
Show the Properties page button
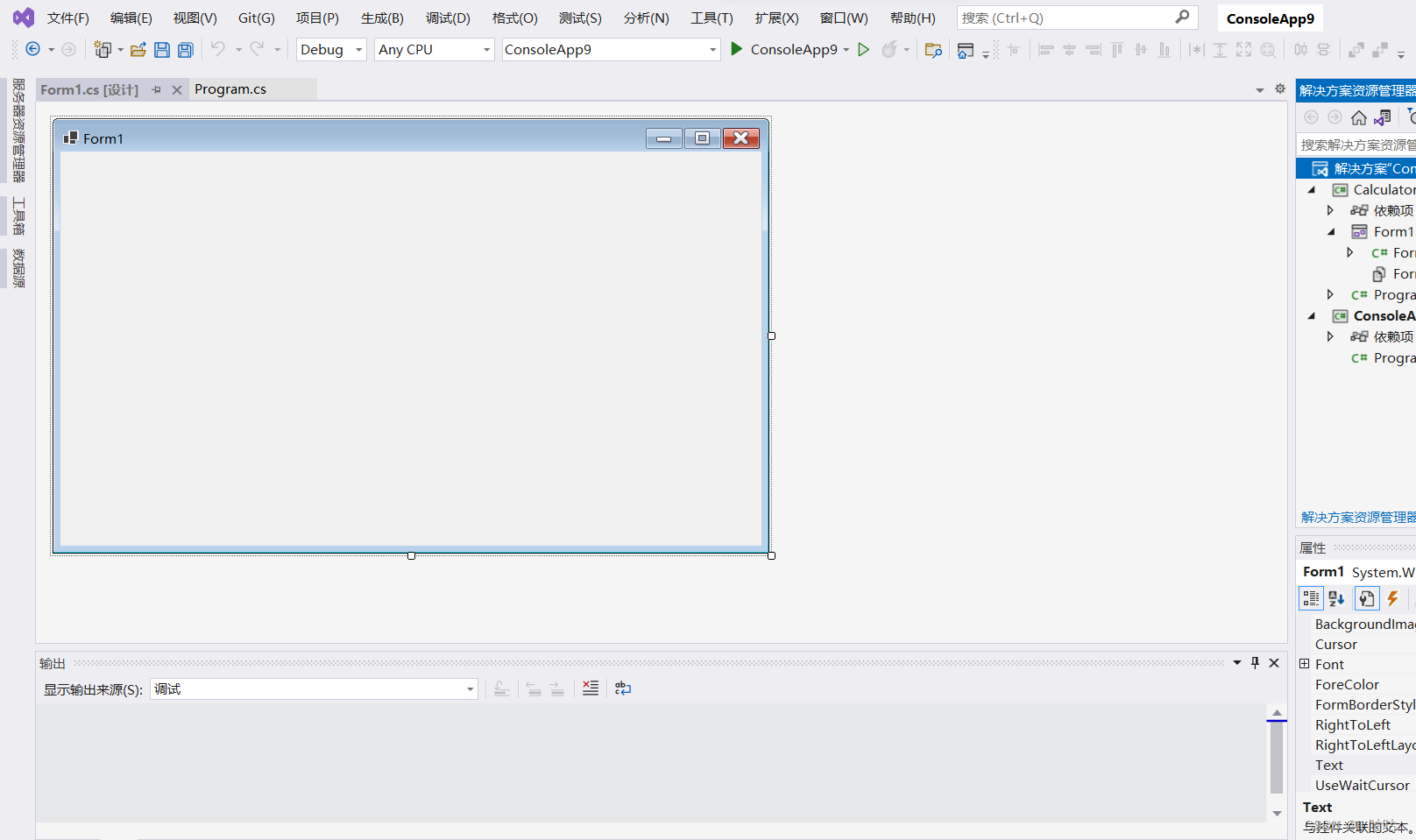click(x=1366, y=598)
